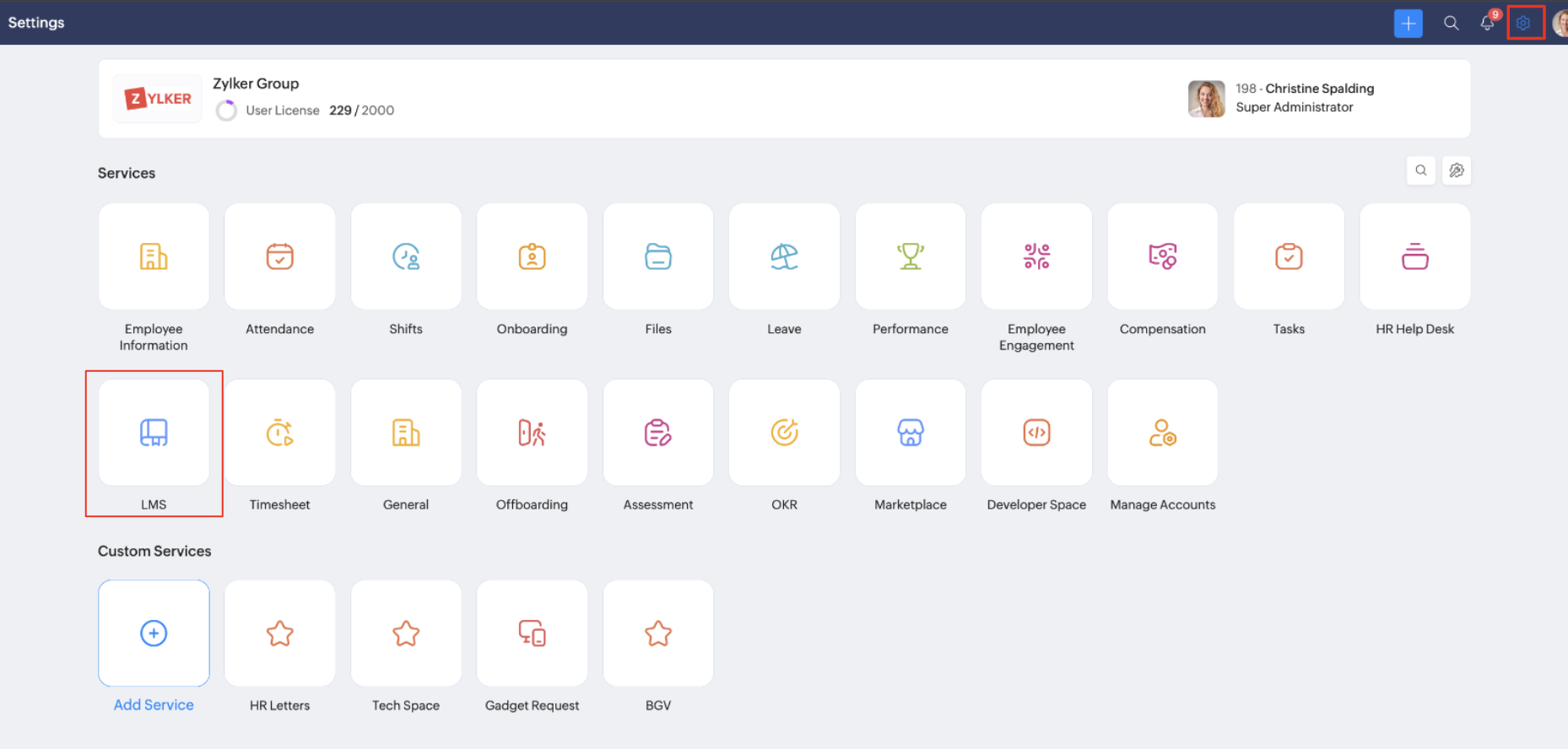Click the Add Service plus tile
1568x749 pixels.
point(154,633)
